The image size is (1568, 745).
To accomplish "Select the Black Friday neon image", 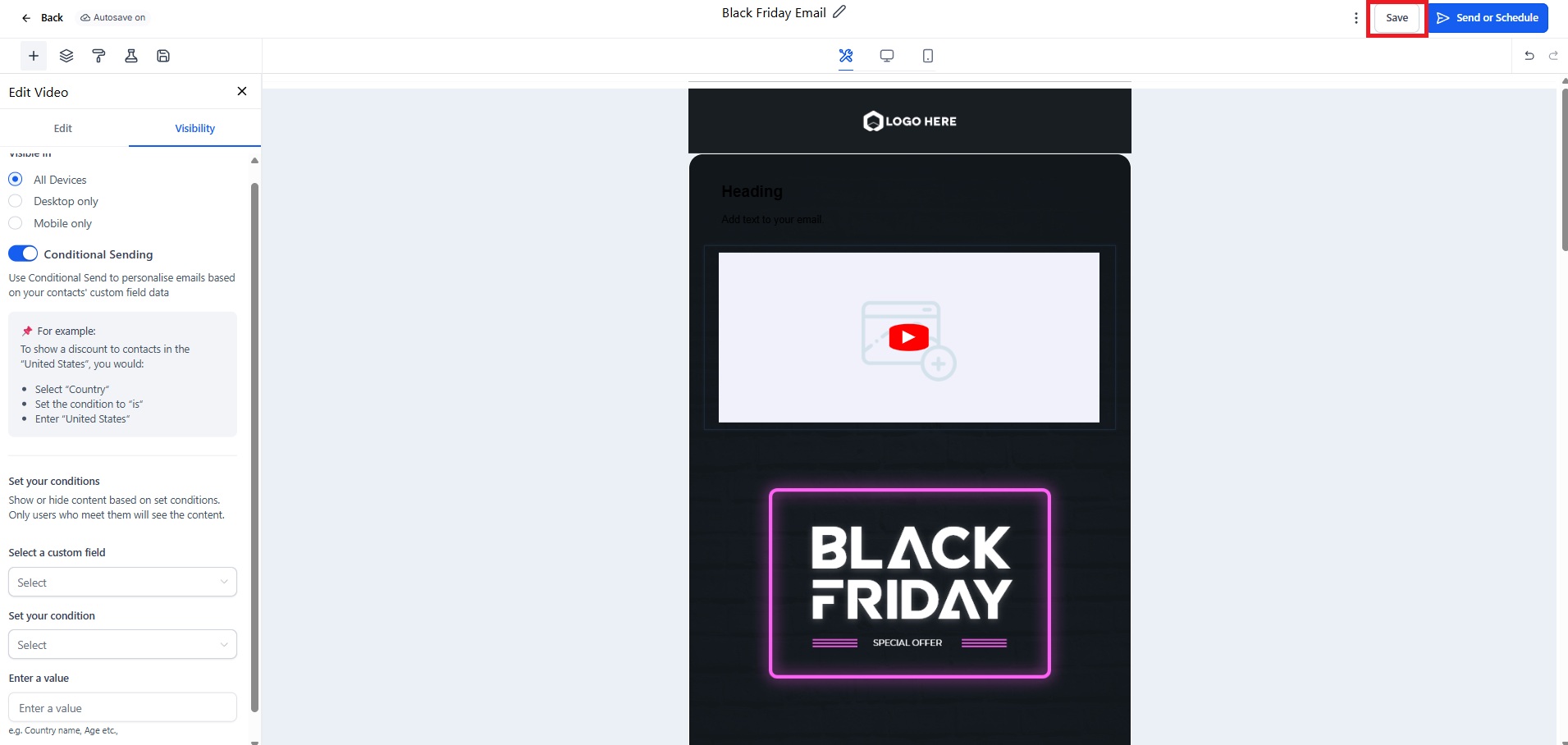I will coord(909,583).
